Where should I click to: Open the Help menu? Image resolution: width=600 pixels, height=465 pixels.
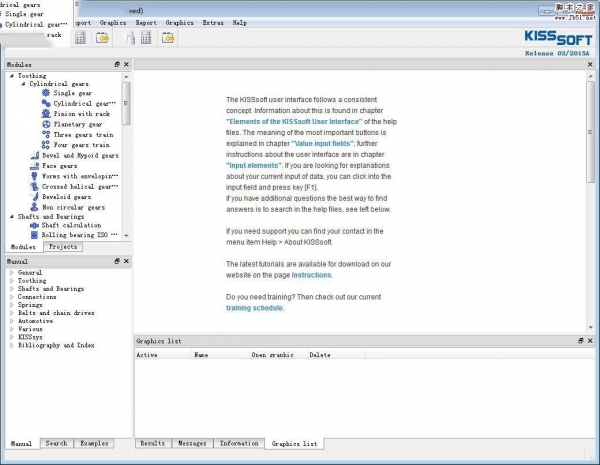coord(240,23)
